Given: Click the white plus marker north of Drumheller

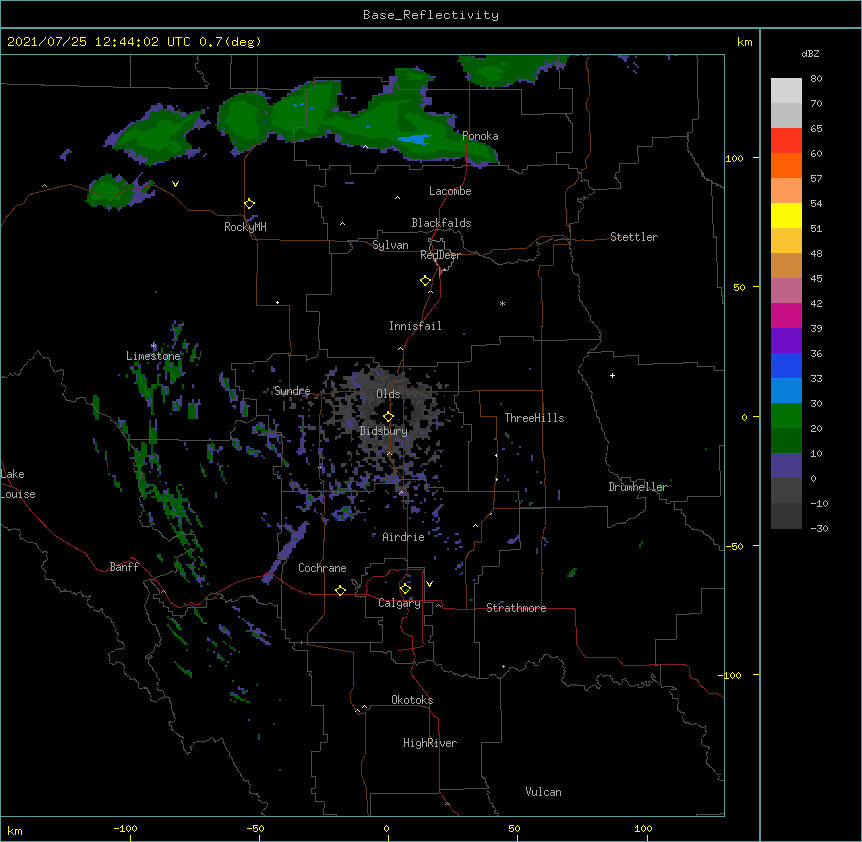Looking at the screenshot, I should 612,375.
